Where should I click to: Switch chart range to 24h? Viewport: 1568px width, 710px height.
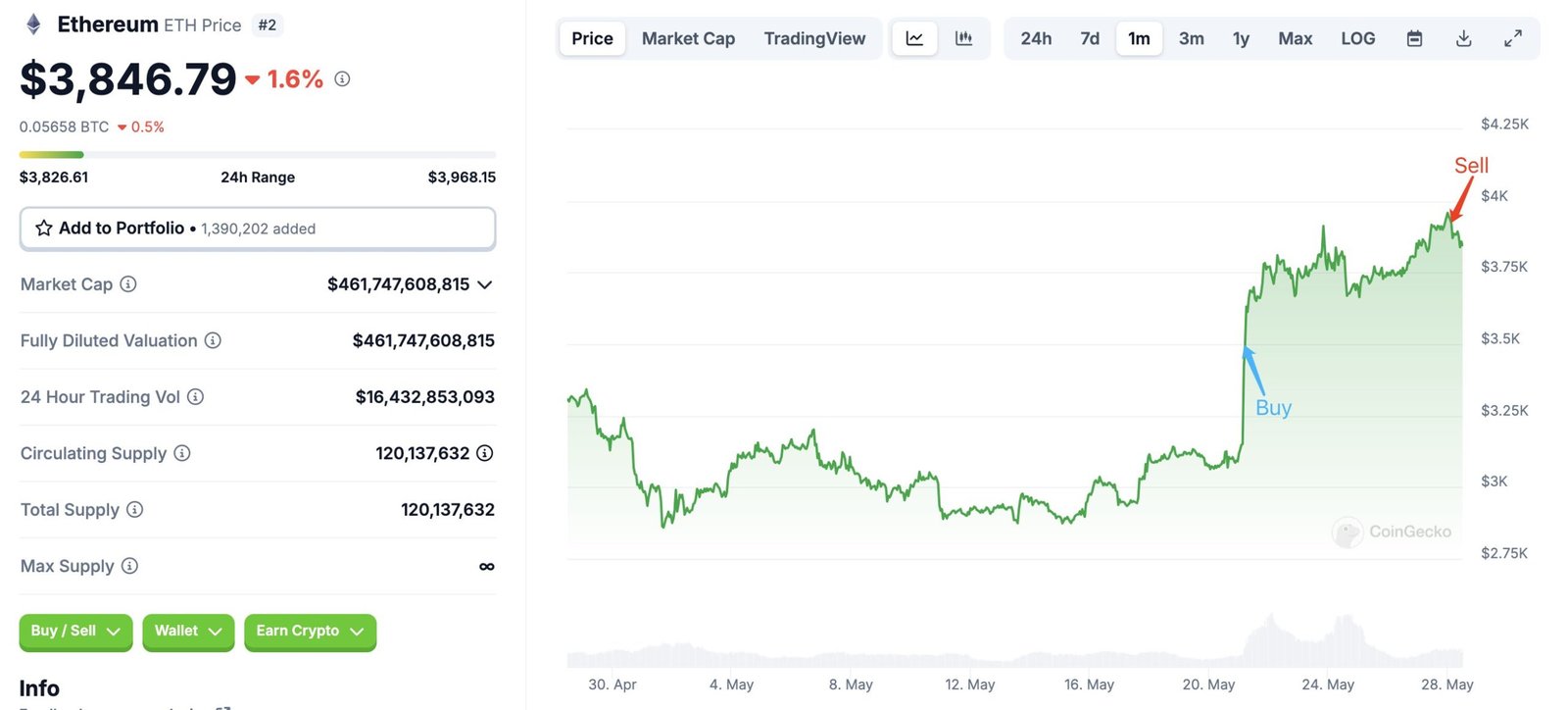[1036, 38]
